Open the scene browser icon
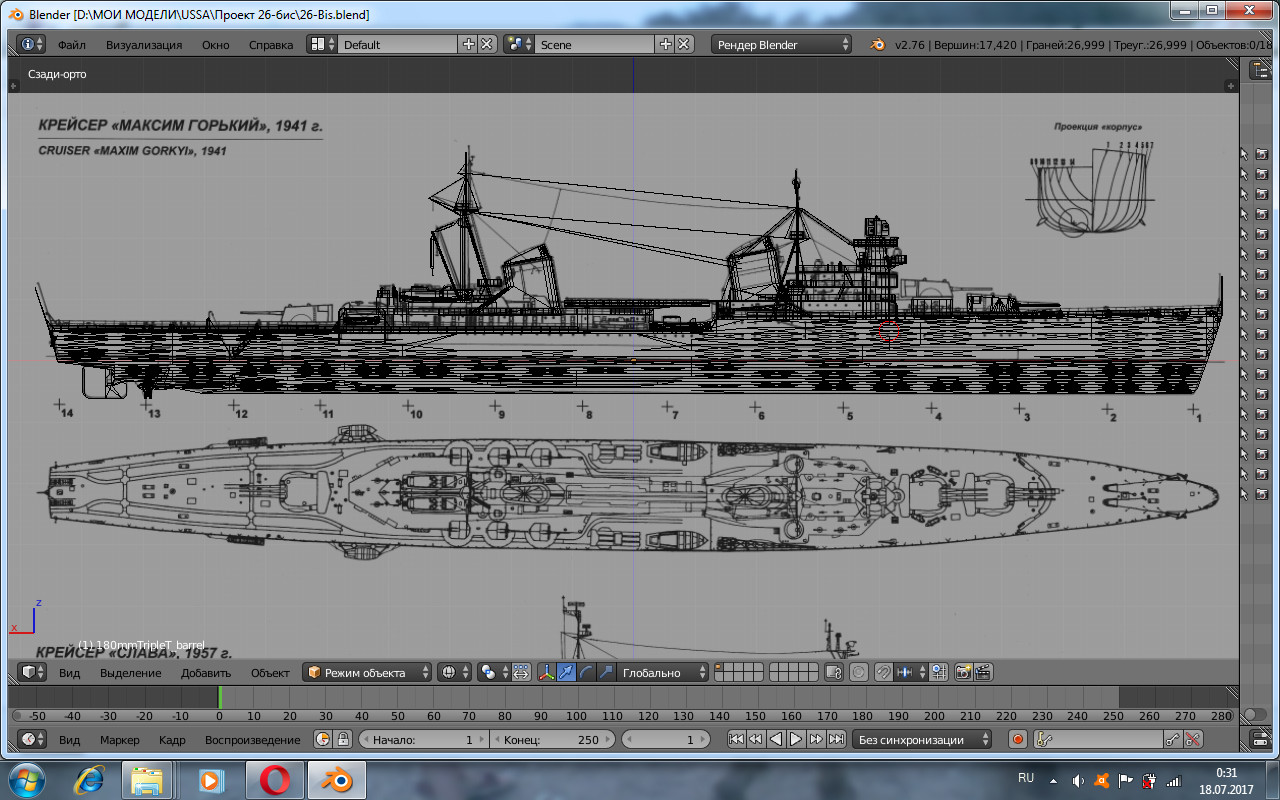The image size is (1280, 800). [x=518, y=44]
